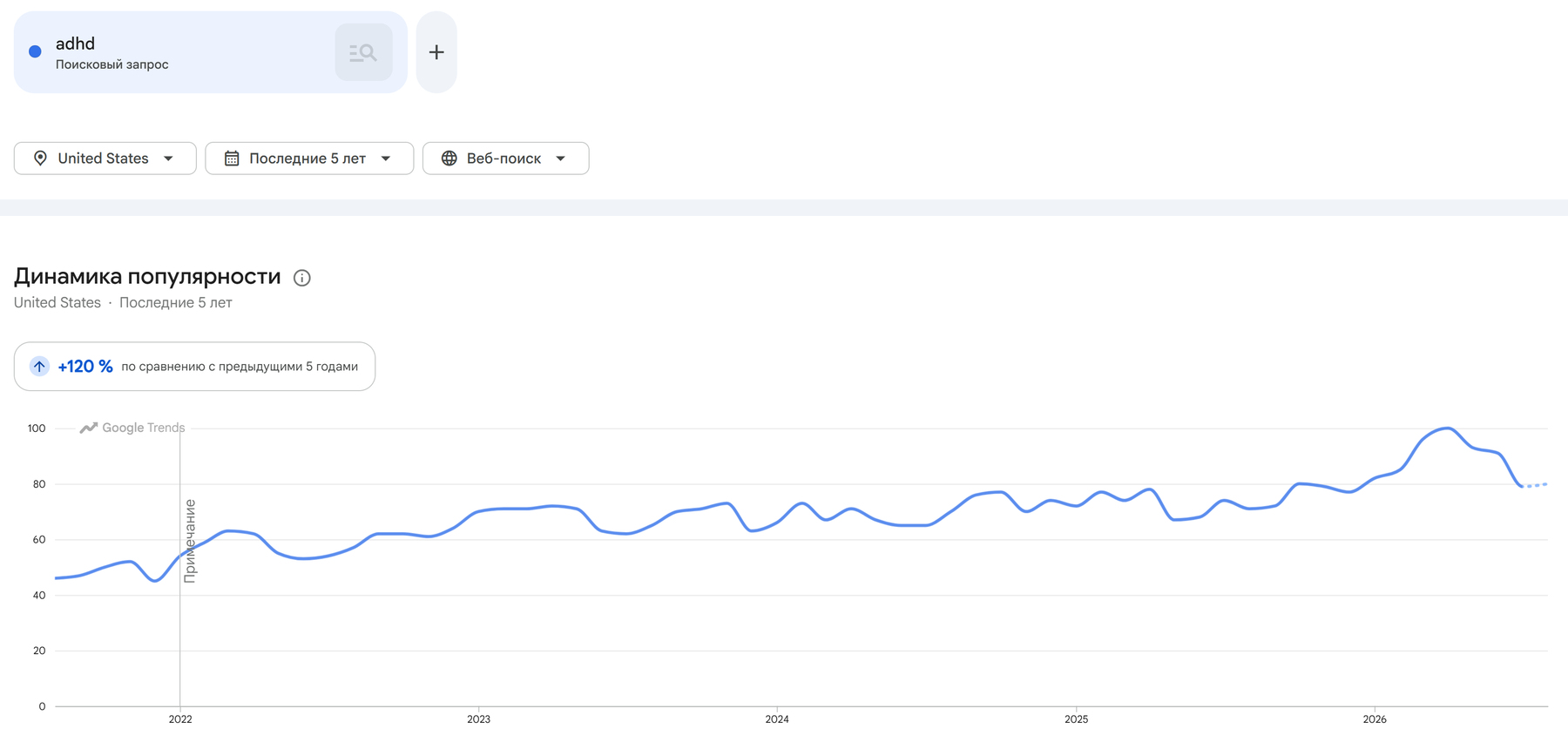
Task: Click the +120 % comparison badge
Action: pyautogui.click(x=194, y=367)
